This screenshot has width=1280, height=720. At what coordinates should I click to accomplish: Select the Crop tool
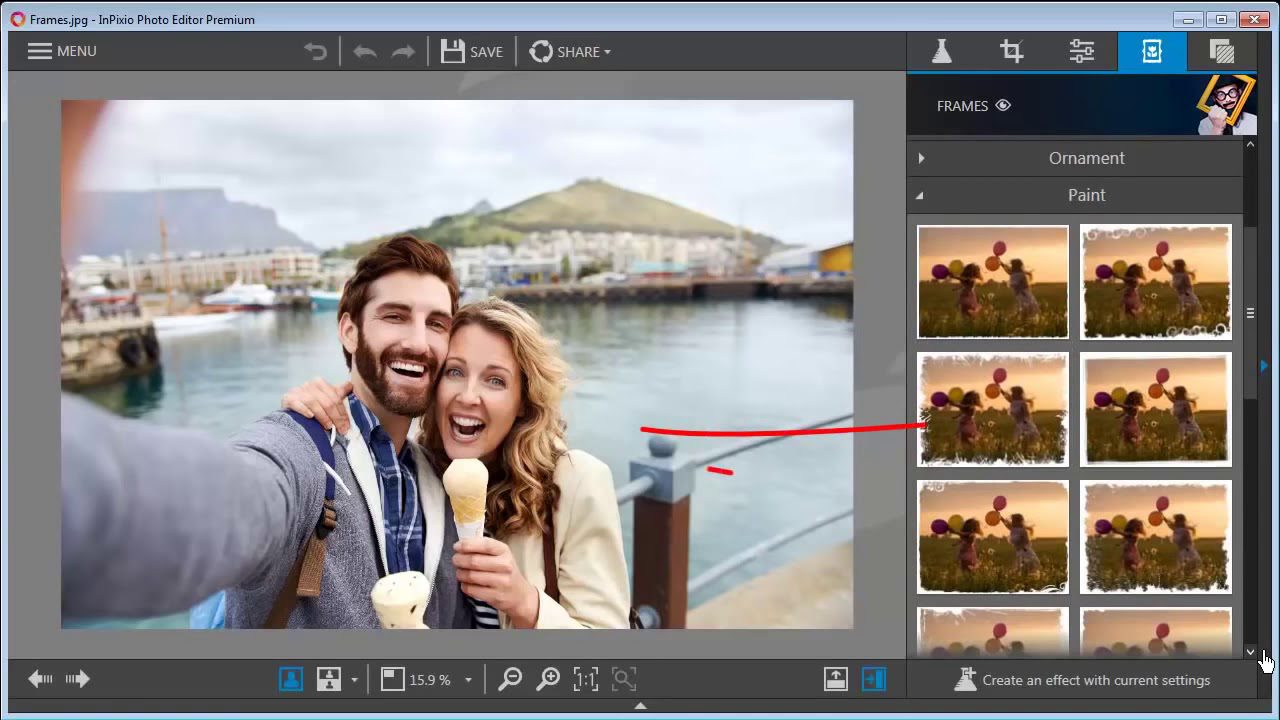[1011, 51]
